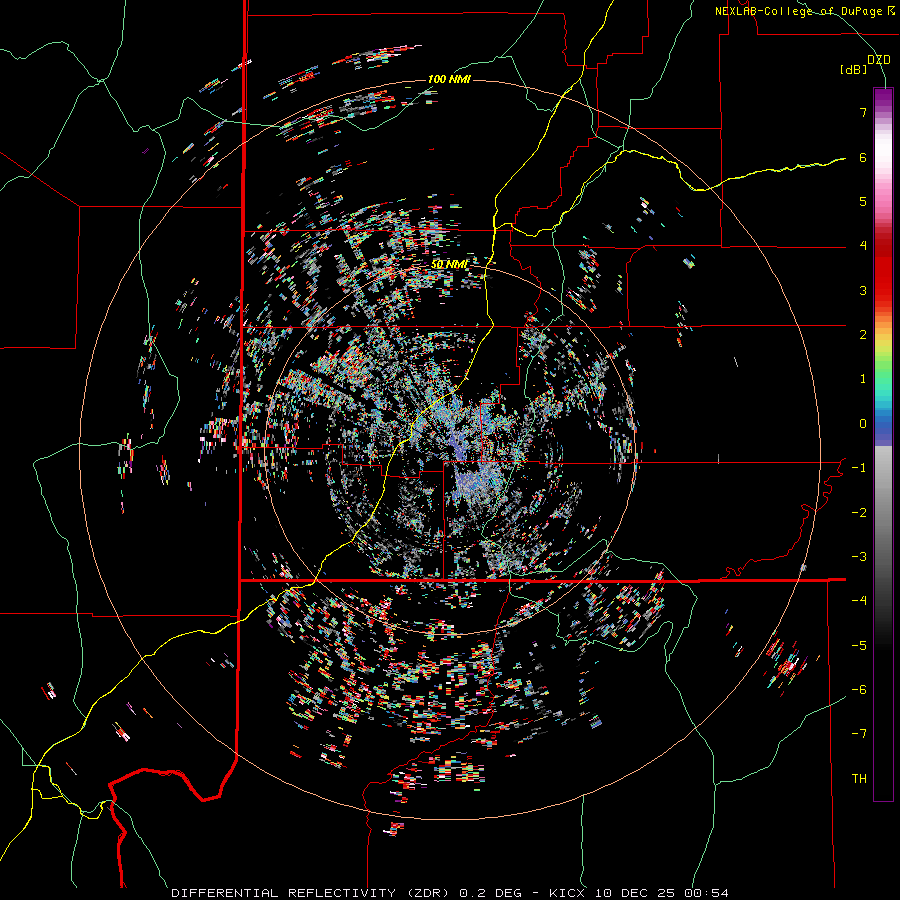
Task: Click the 1 dB value on color scale
Action: click(863, 379)
